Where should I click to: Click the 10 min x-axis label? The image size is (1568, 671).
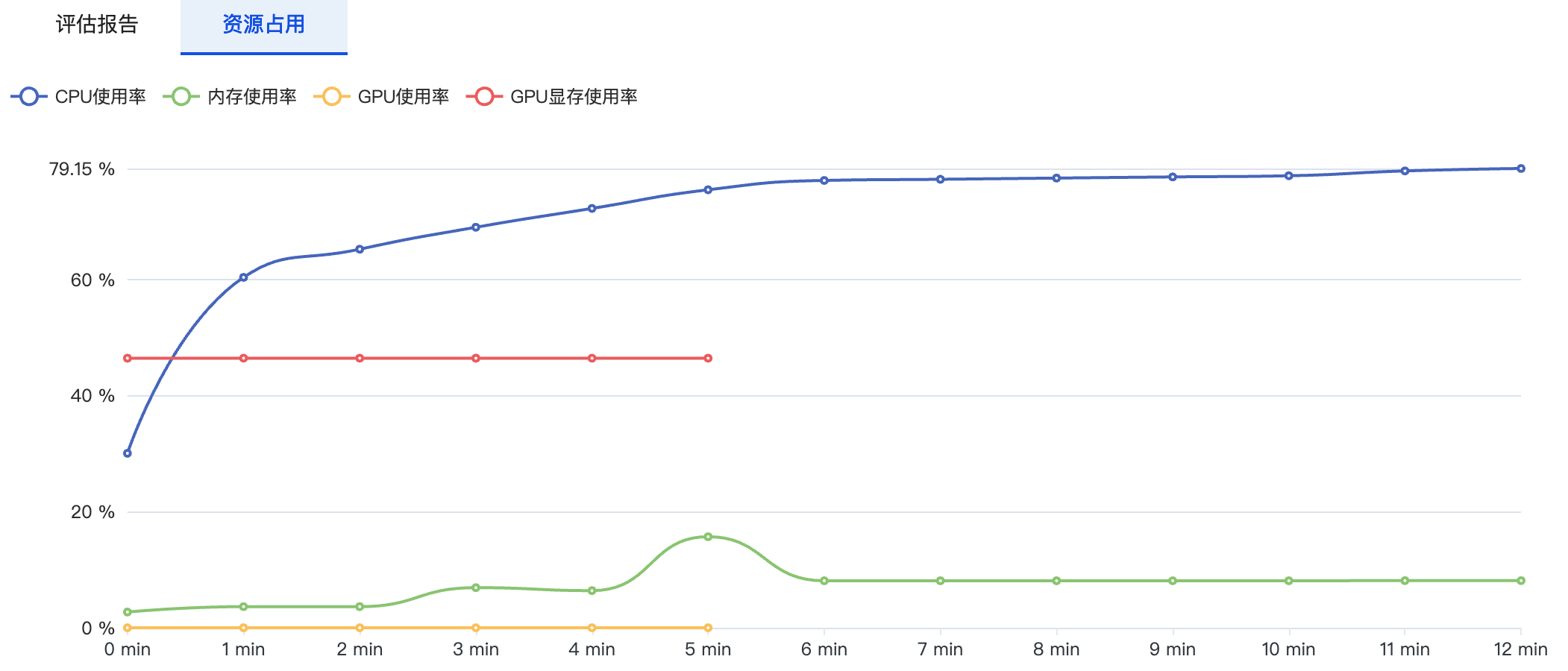point(1288,649)
